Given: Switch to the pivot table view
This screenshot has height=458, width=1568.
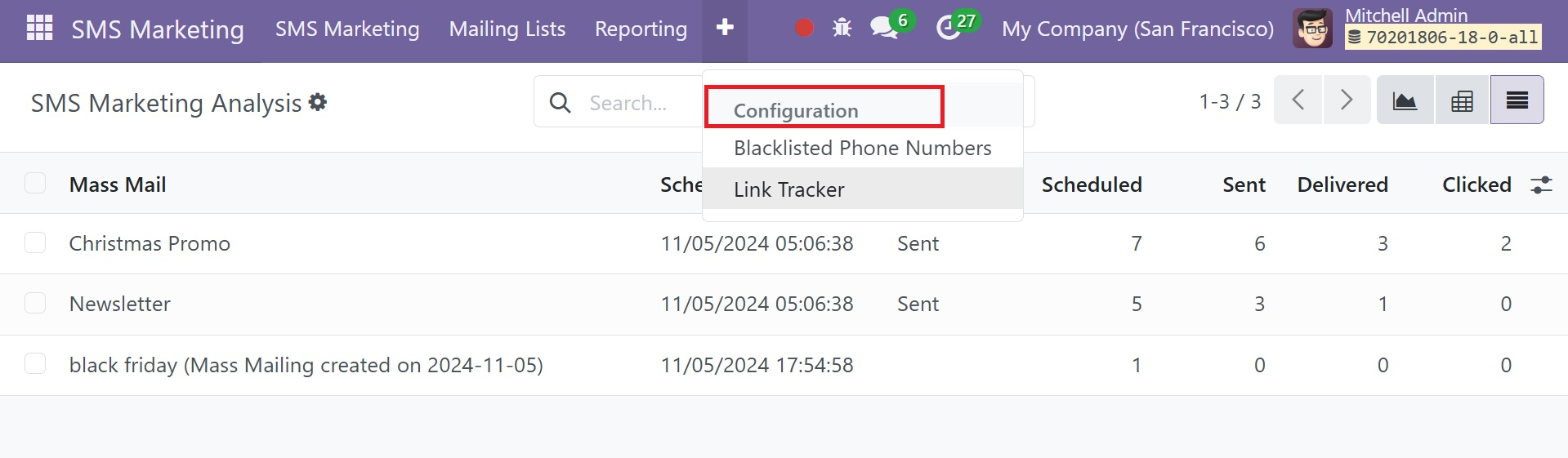Looking at the screenshot, I should click(1462, 100).
